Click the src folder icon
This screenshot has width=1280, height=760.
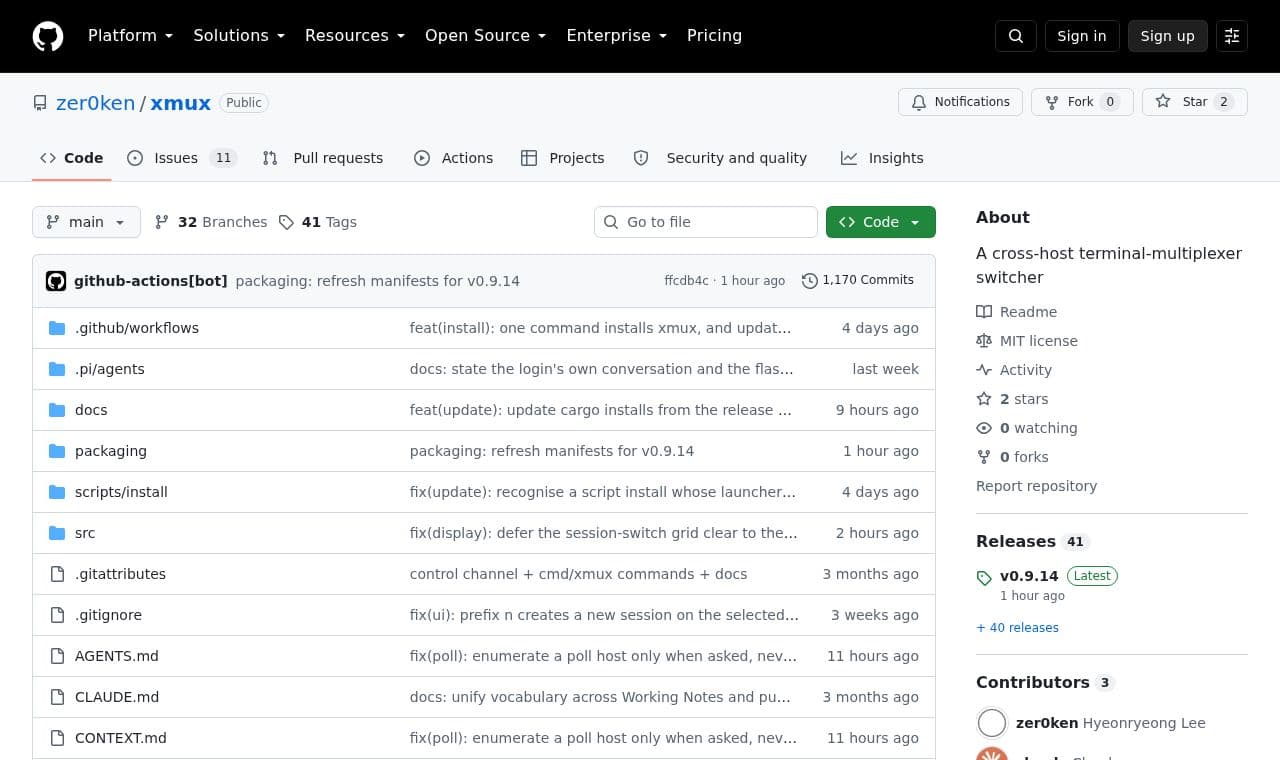click(57, 533)
